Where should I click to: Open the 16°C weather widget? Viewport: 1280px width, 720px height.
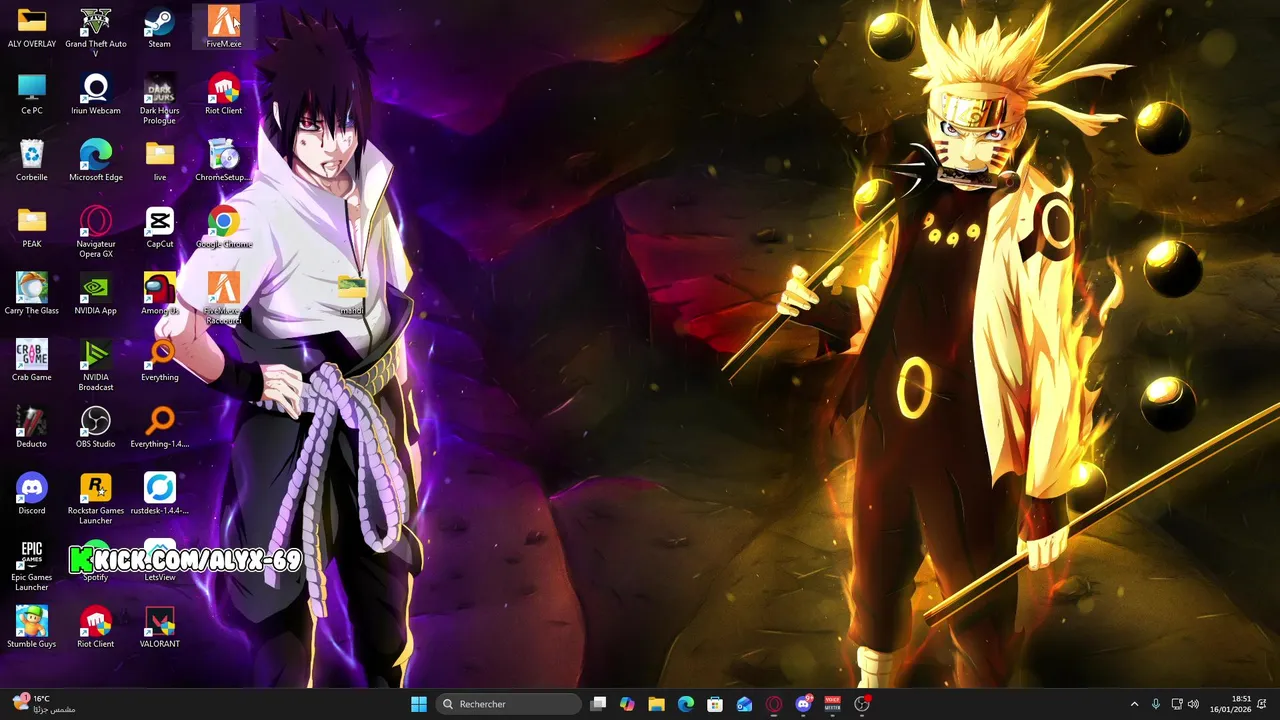pyautogui.click(x=44, y=704)
